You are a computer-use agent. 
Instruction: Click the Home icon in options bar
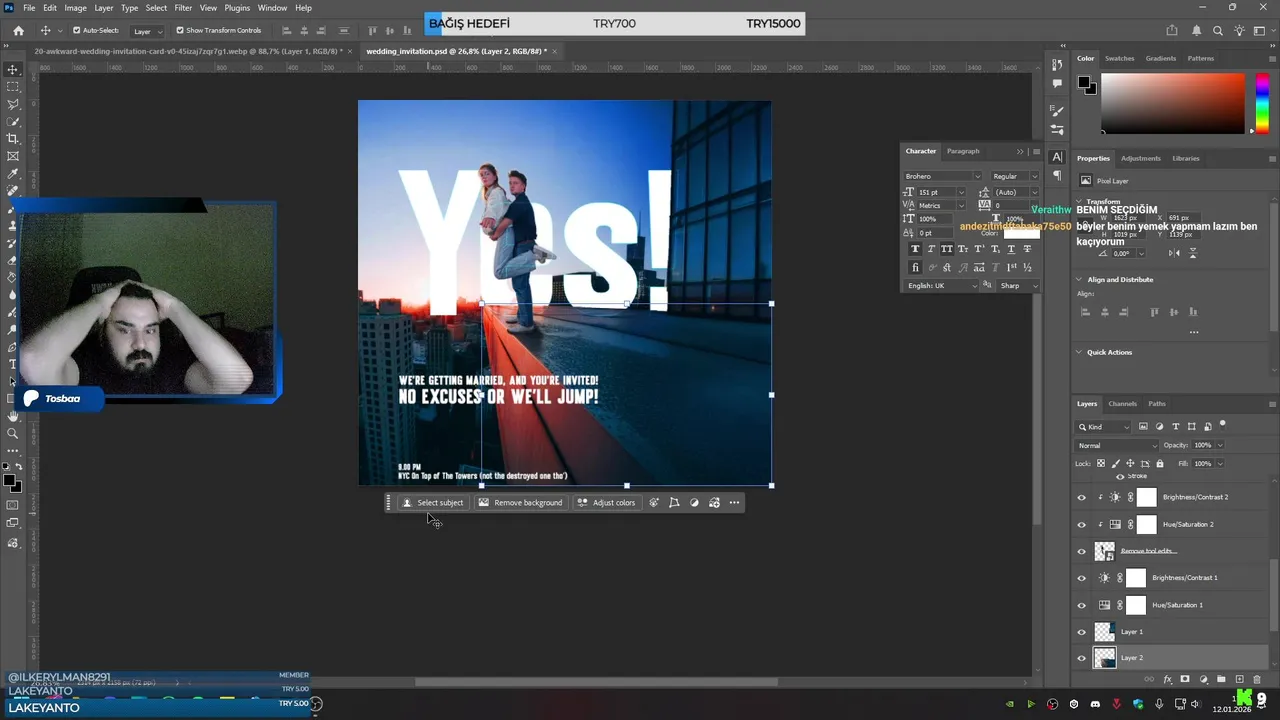18,31
